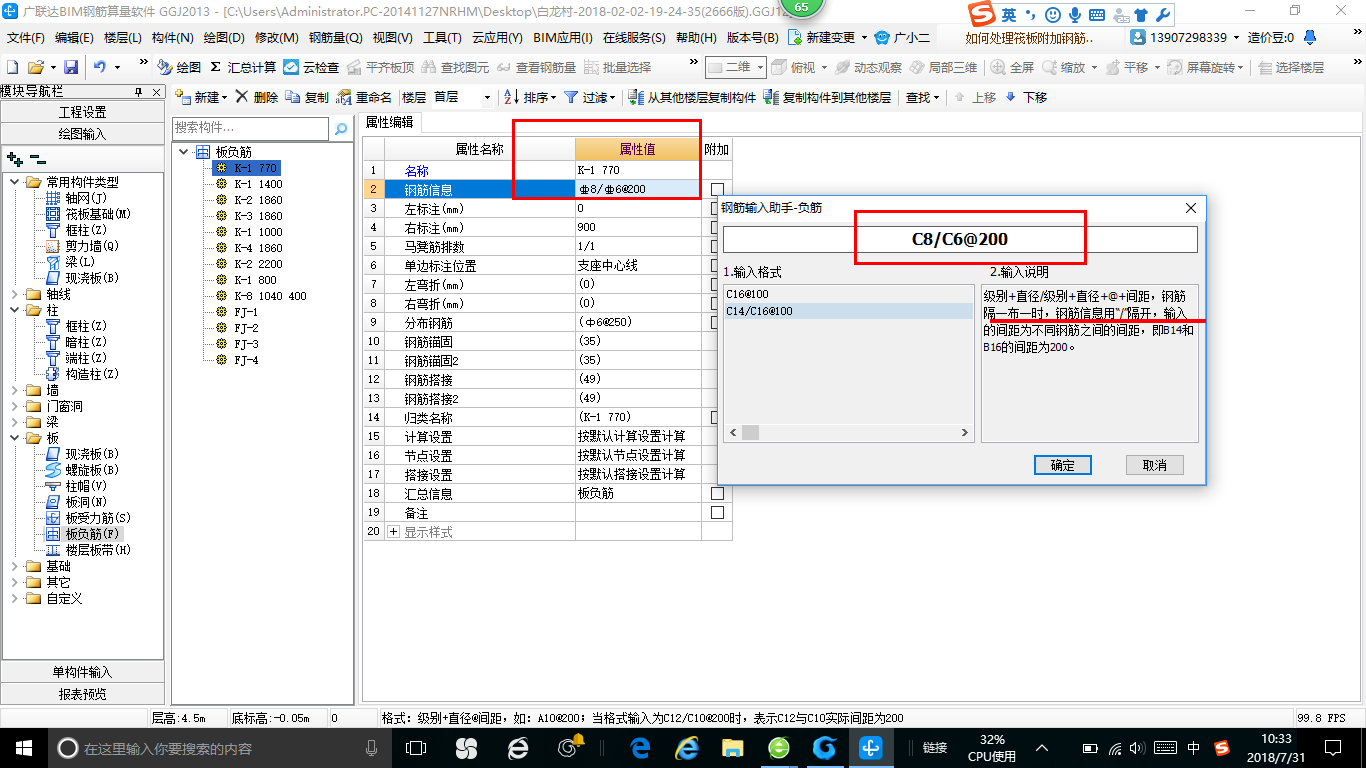Open the 单构件输入 section
This screenshot has width=1366, height=768.
pyautogui.click(x=83, y=672)
